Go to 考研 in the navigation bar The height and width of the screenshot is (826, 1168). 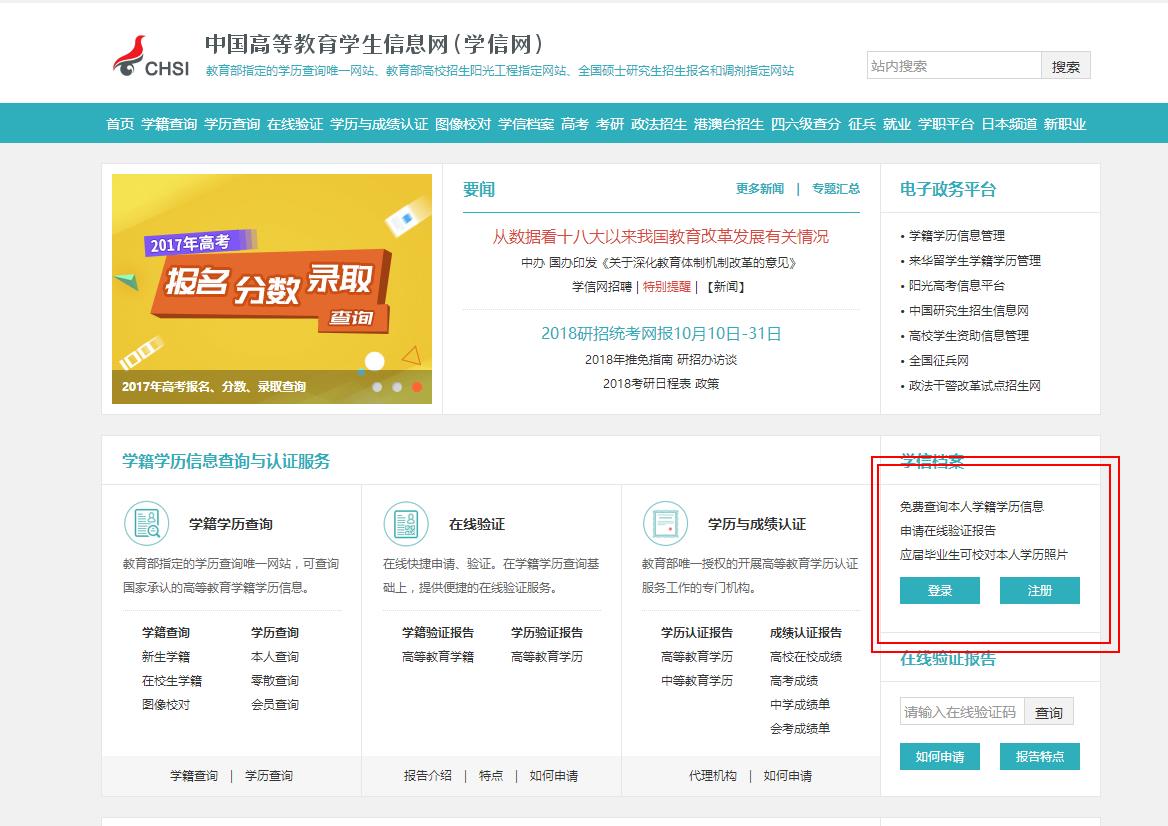tap(610, 124)
